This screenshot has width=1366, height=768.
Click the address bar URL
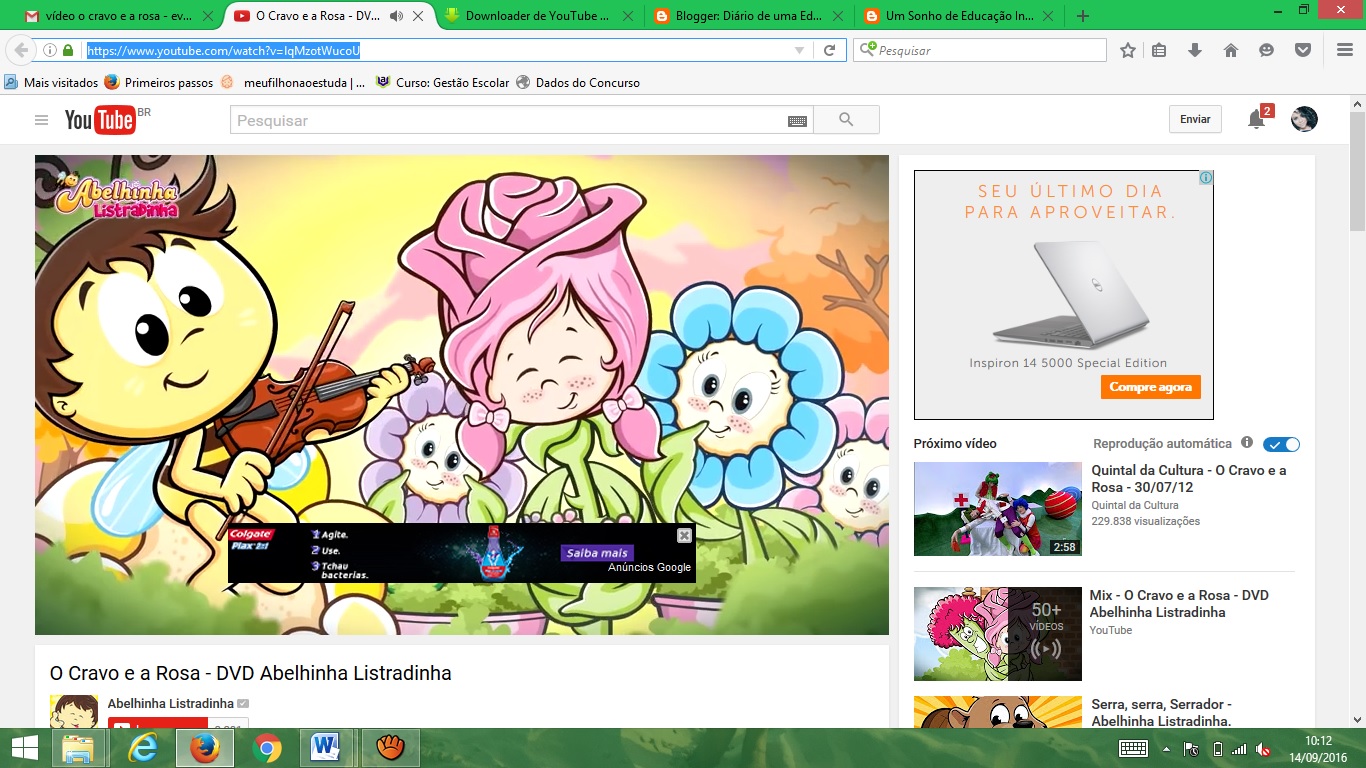tap(223, 50)
